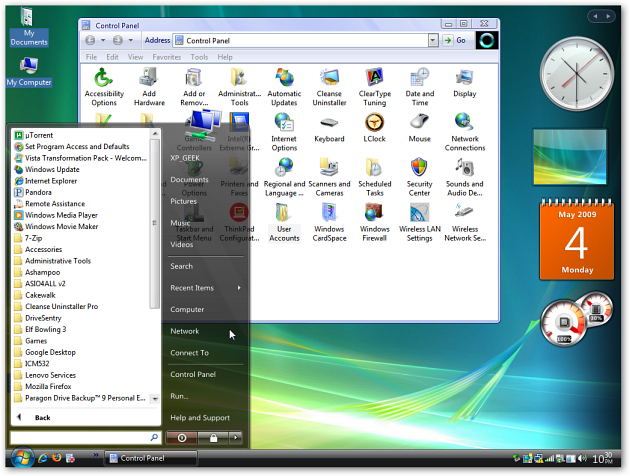Open the address bar dropdown arrow

(x=433, y=40)
